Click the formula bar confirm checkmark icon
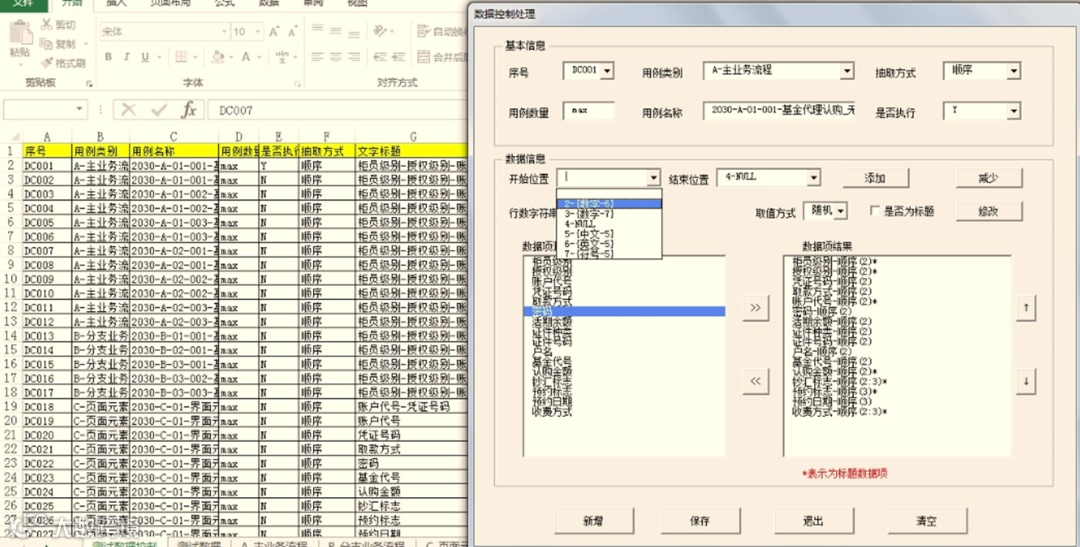The image size is (1080, 547). 159,110
